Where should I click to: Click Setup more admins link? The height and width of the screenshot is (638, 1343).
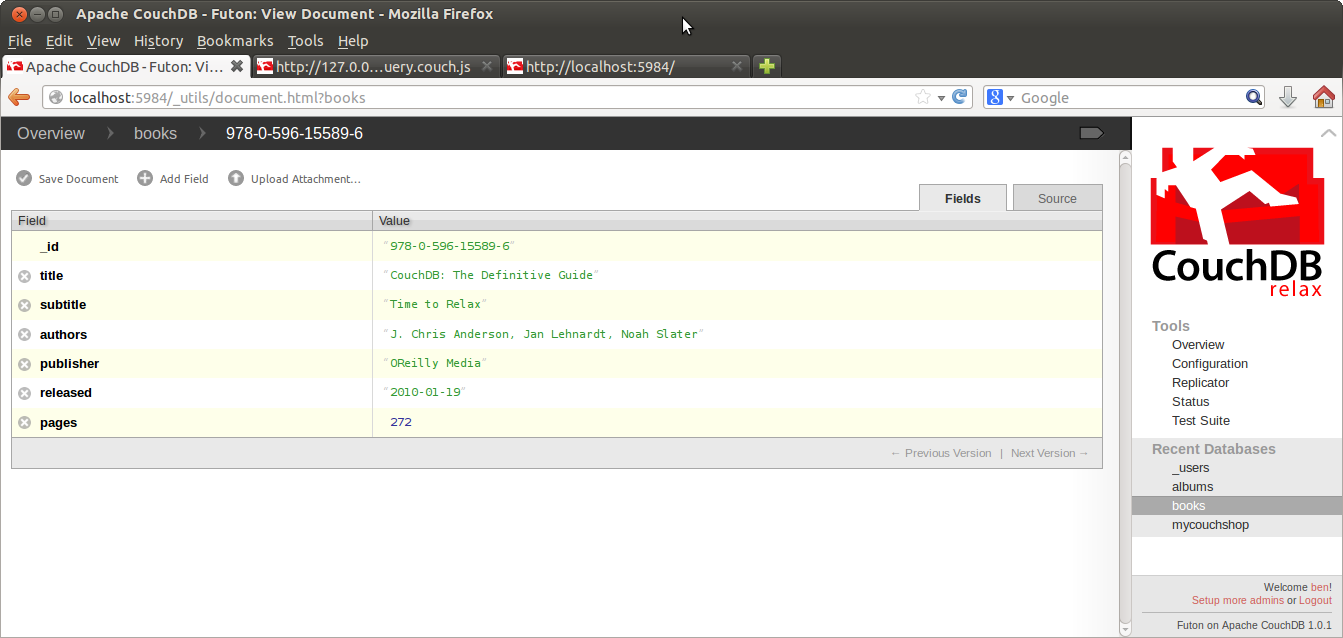(x=1237, y=600)
